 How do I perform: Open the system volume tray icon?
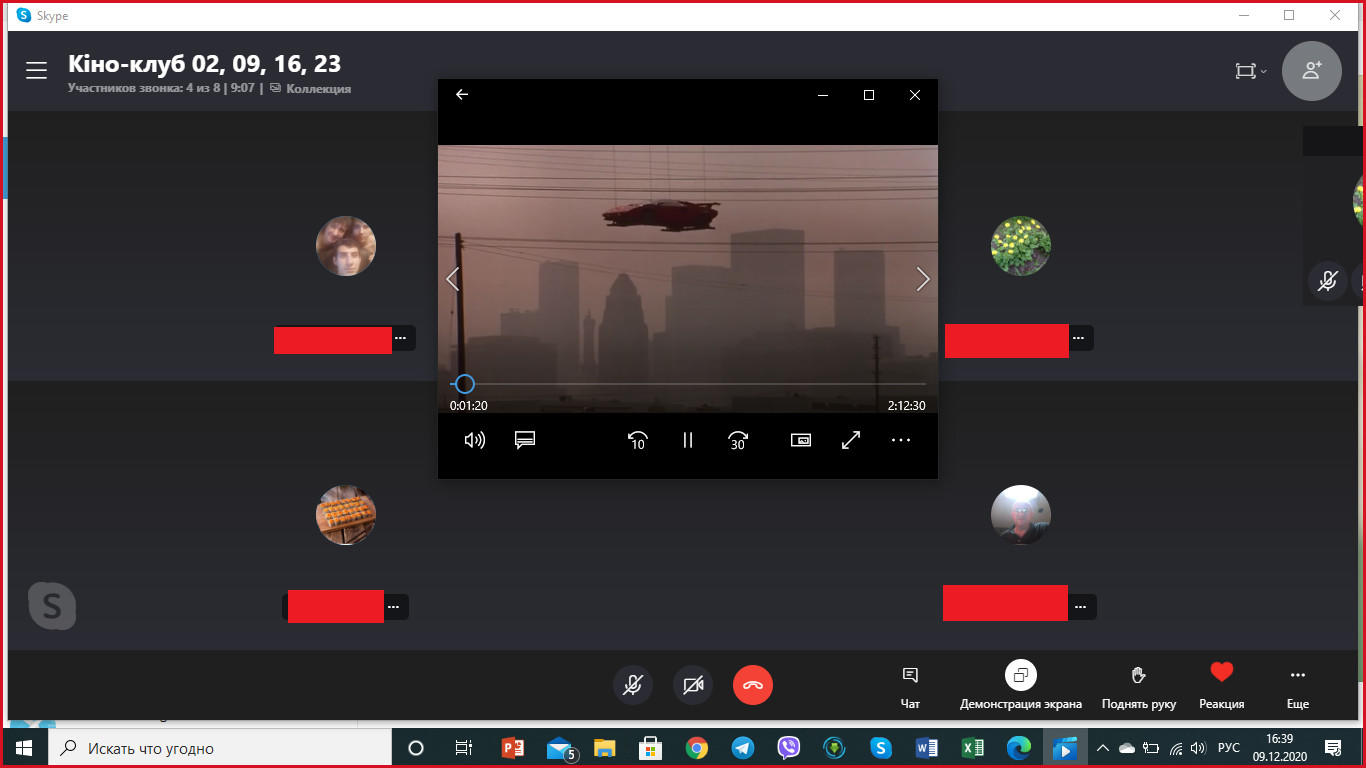click(x=1198, y=748)
